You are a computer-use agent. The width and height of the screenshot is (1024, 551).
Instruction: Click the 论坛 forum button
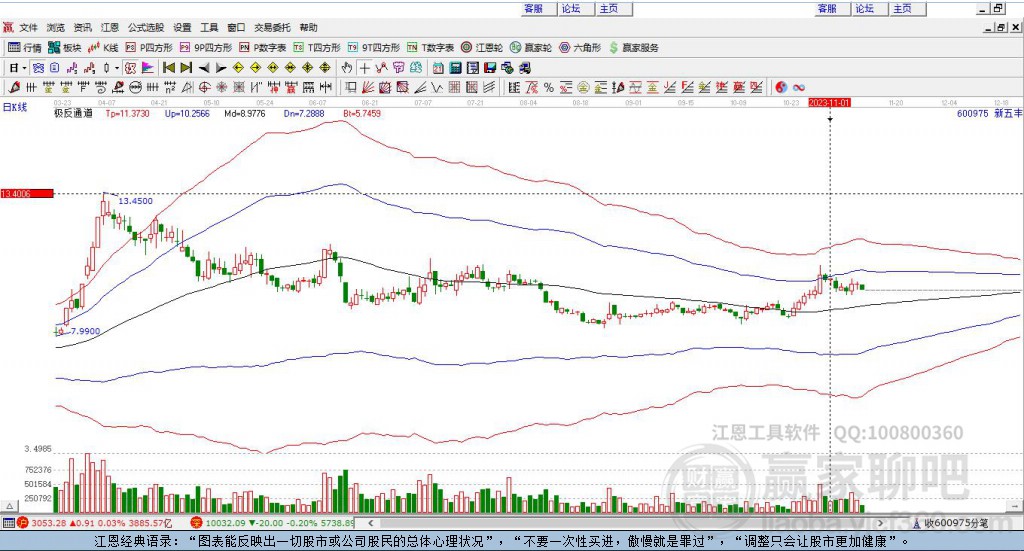tap(570, 8)
